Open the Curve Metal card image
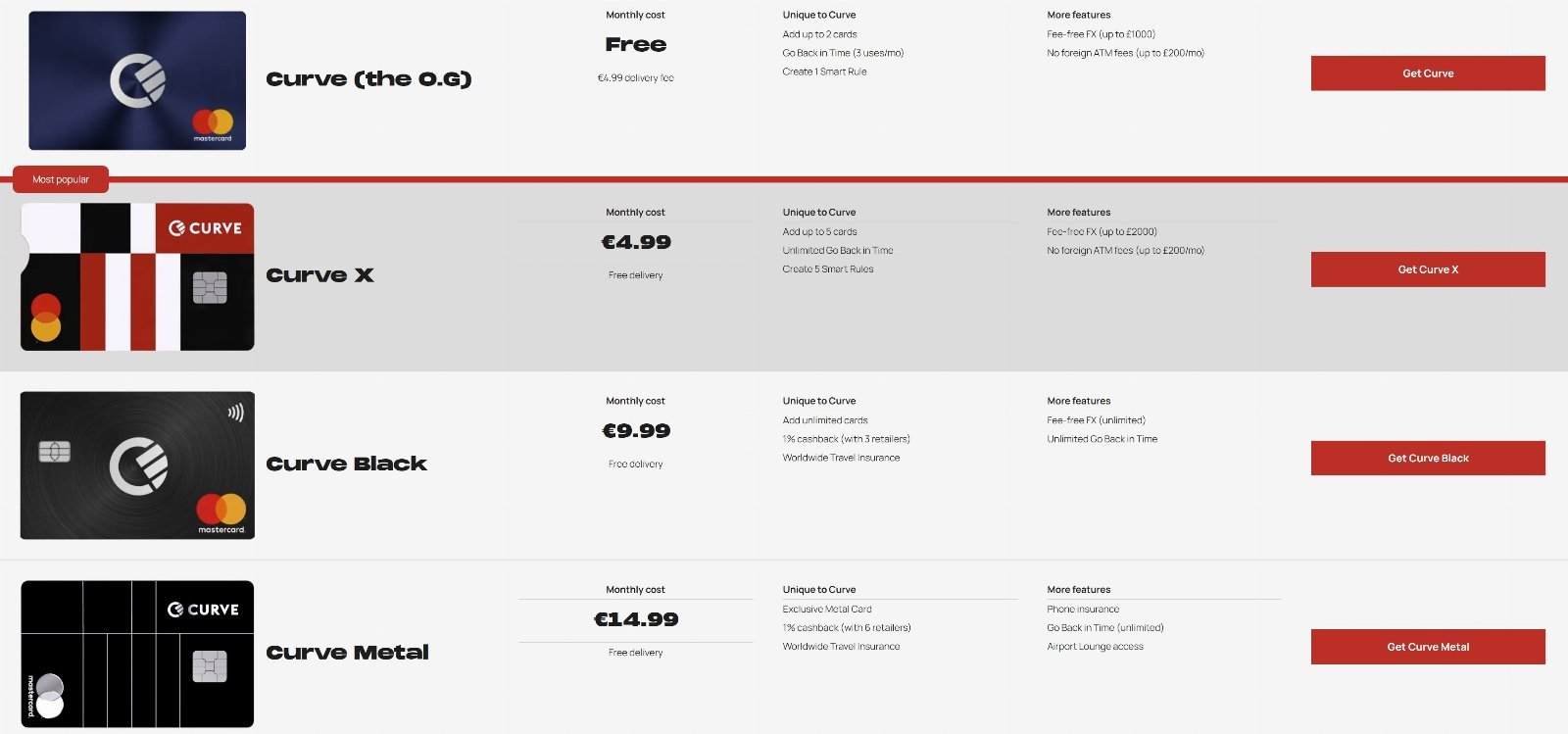This screenshot has width=1568, height=734. click(x=137, y=654)
